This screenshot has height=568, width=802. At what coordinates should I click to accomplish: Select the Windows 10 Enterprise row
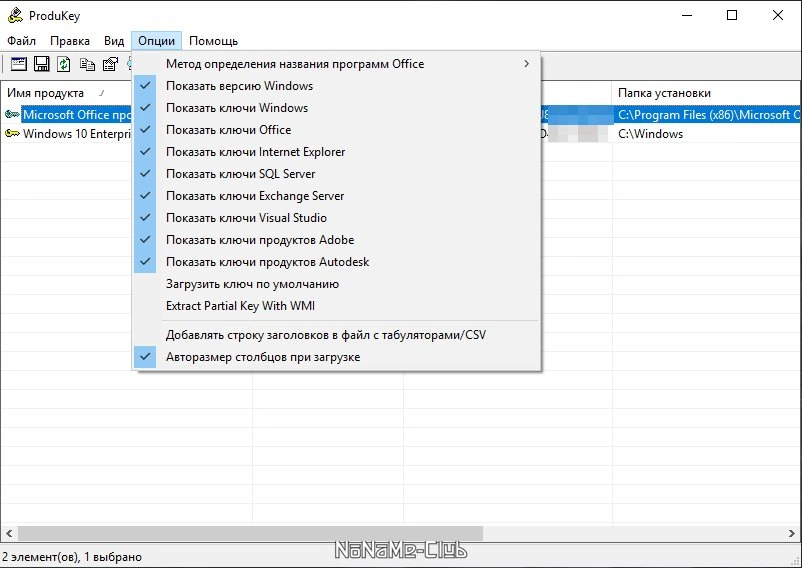click(x=77, y=134)
